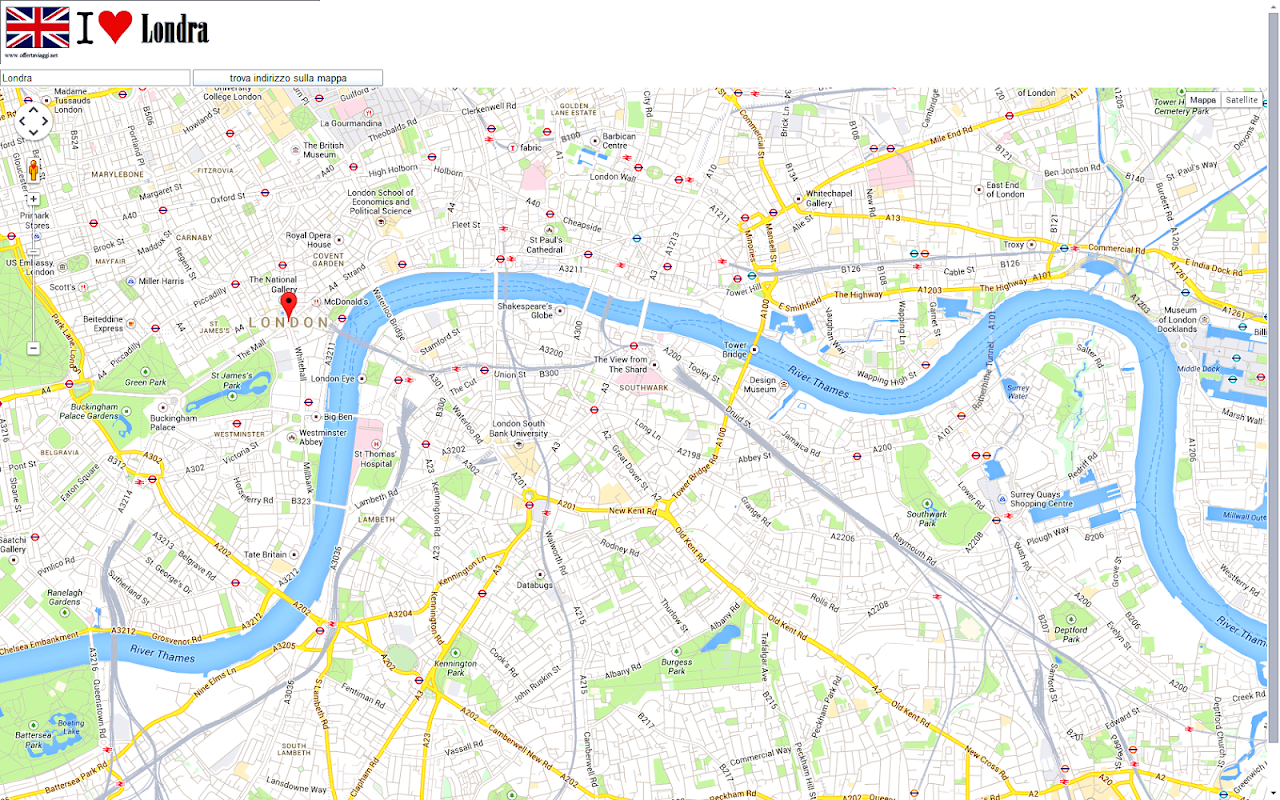
Task: Select the orange Street View pegman
Action: tap(33, 169)
